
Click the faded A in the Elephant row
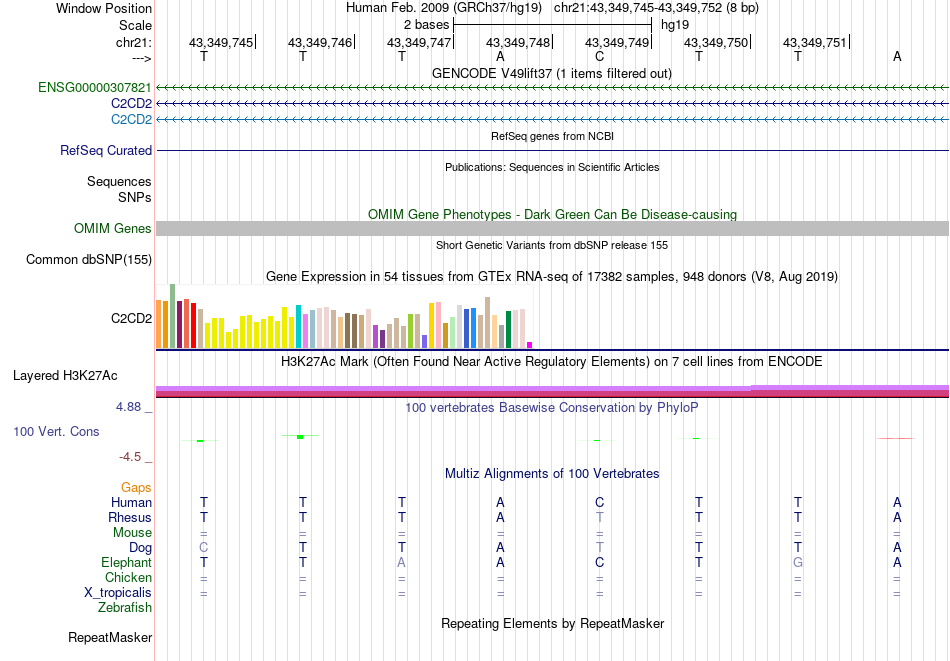[x=401, y=562]
